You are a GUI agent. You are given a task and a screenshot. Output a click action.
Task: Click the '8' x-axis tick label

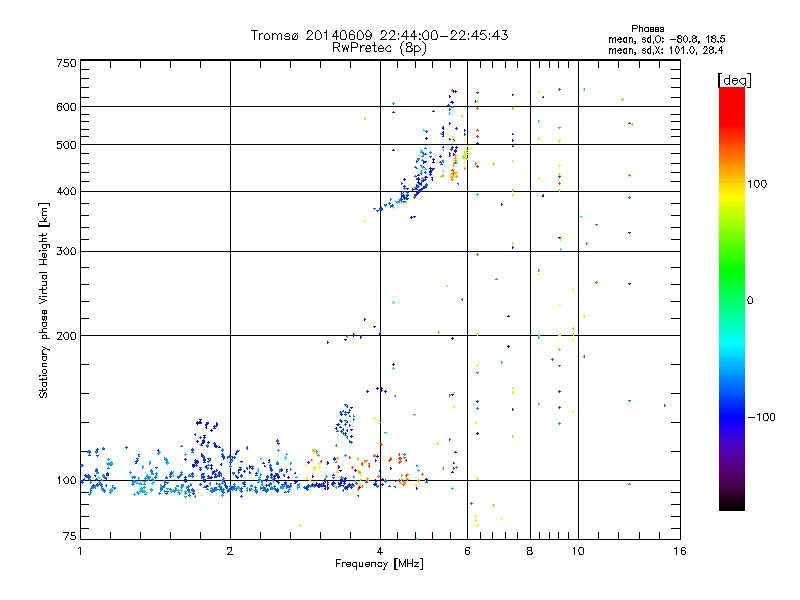(x=530, y=551)
